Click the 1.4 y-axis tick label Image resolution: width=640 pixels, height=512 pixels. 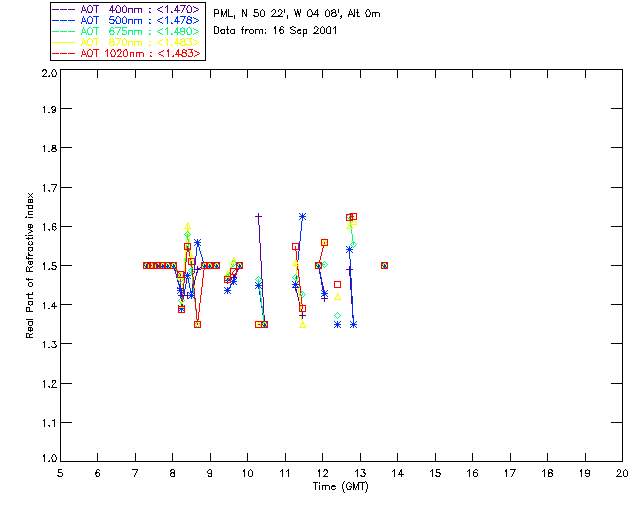pos(49,305)
